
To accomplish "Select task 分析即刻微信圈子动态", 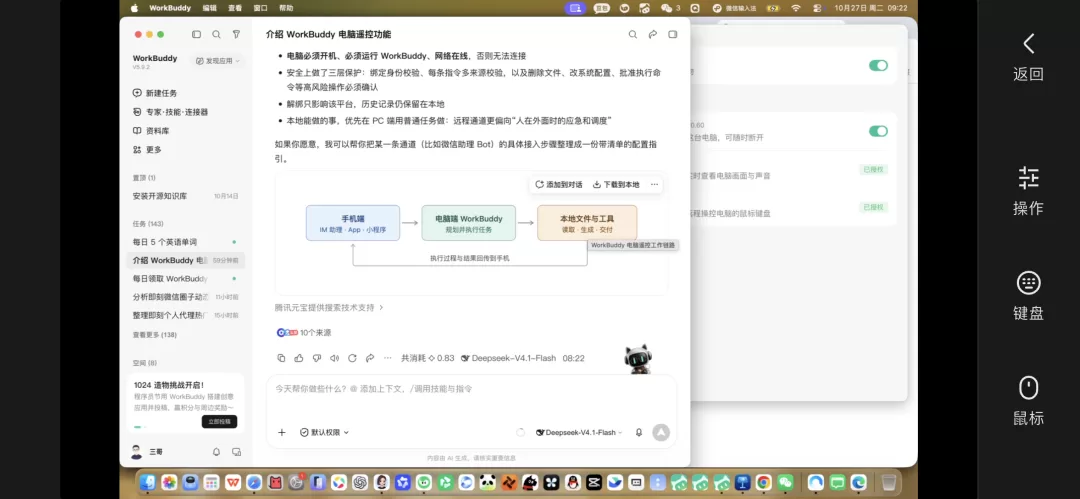I will [x=186, y=297].
